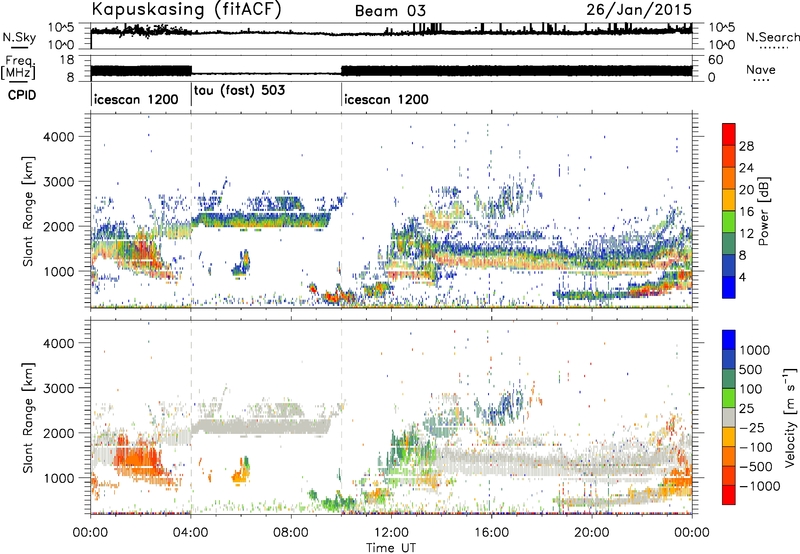Screen dimensions: 800x554
Task: Click the "Time UT" axis title
Action: [391, 548]
